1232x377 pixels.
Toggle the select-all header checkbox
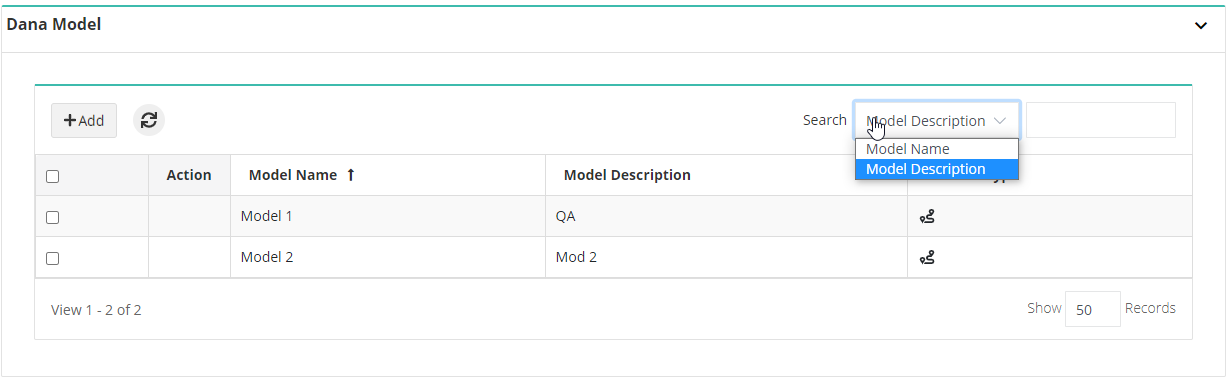coord(53,176)
